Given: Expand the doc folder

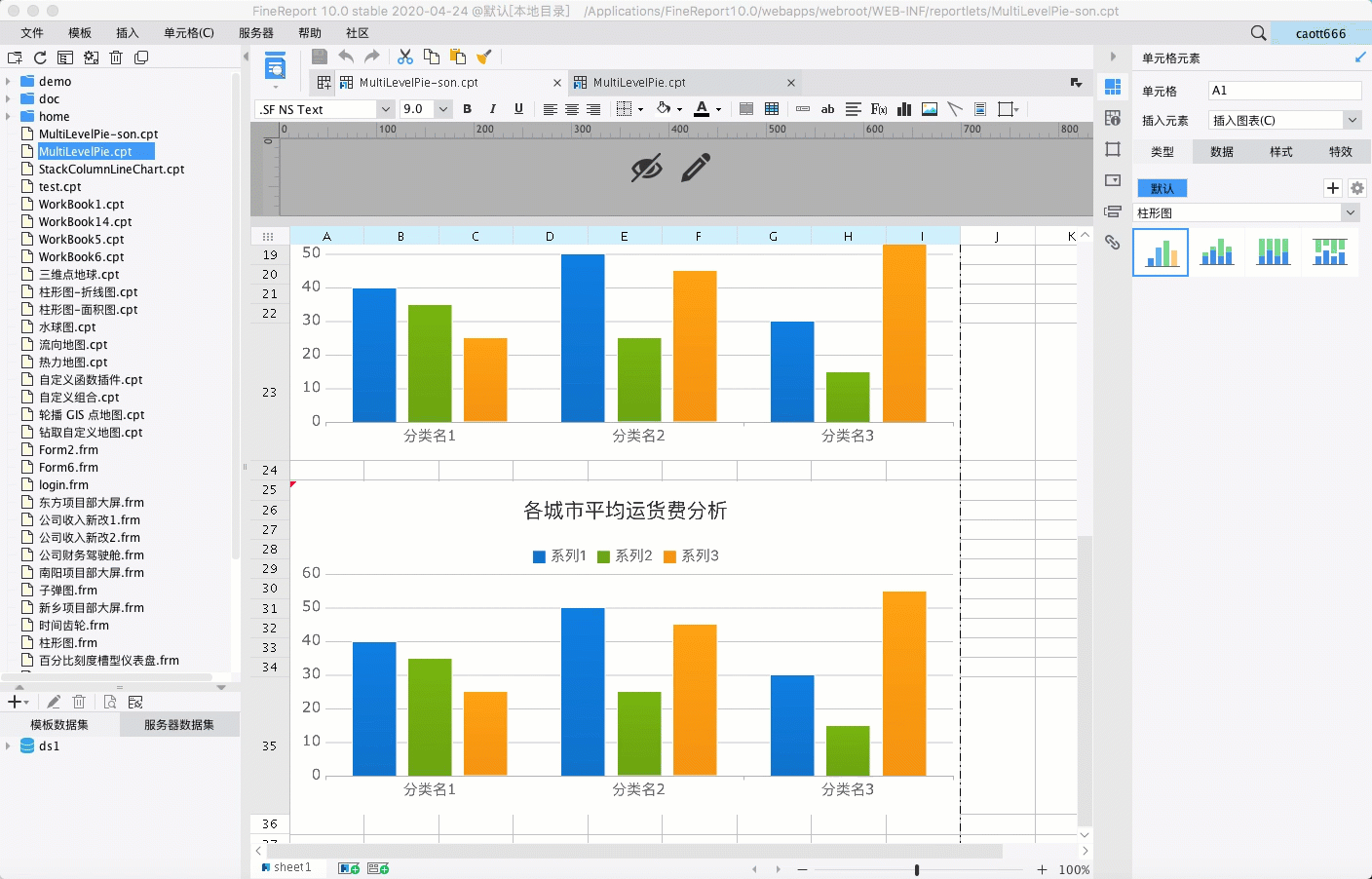Looking at the screenshot, I should tap(9, 99).
